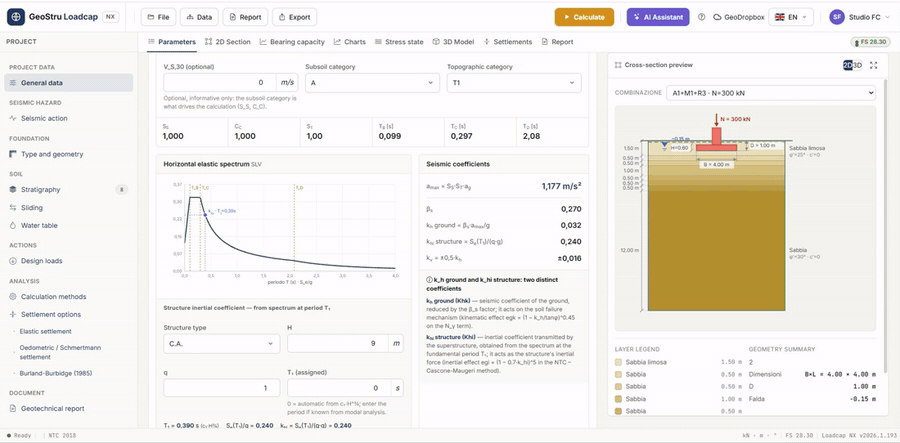Screen dimensions: 900x443
Task: Switch preview to 3D view
Action: pos(858,65)
